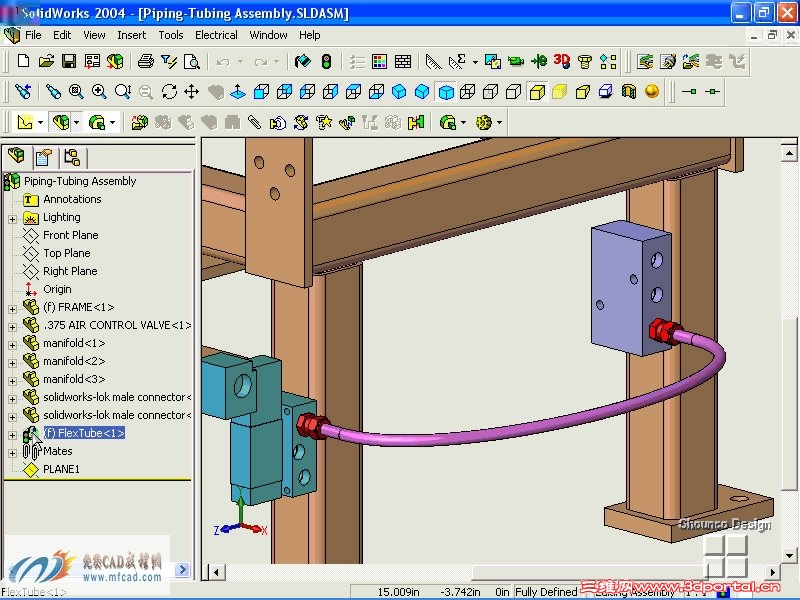Expand the Mates folder
This screenshot has height=600, width=800.
click(12, 453)
